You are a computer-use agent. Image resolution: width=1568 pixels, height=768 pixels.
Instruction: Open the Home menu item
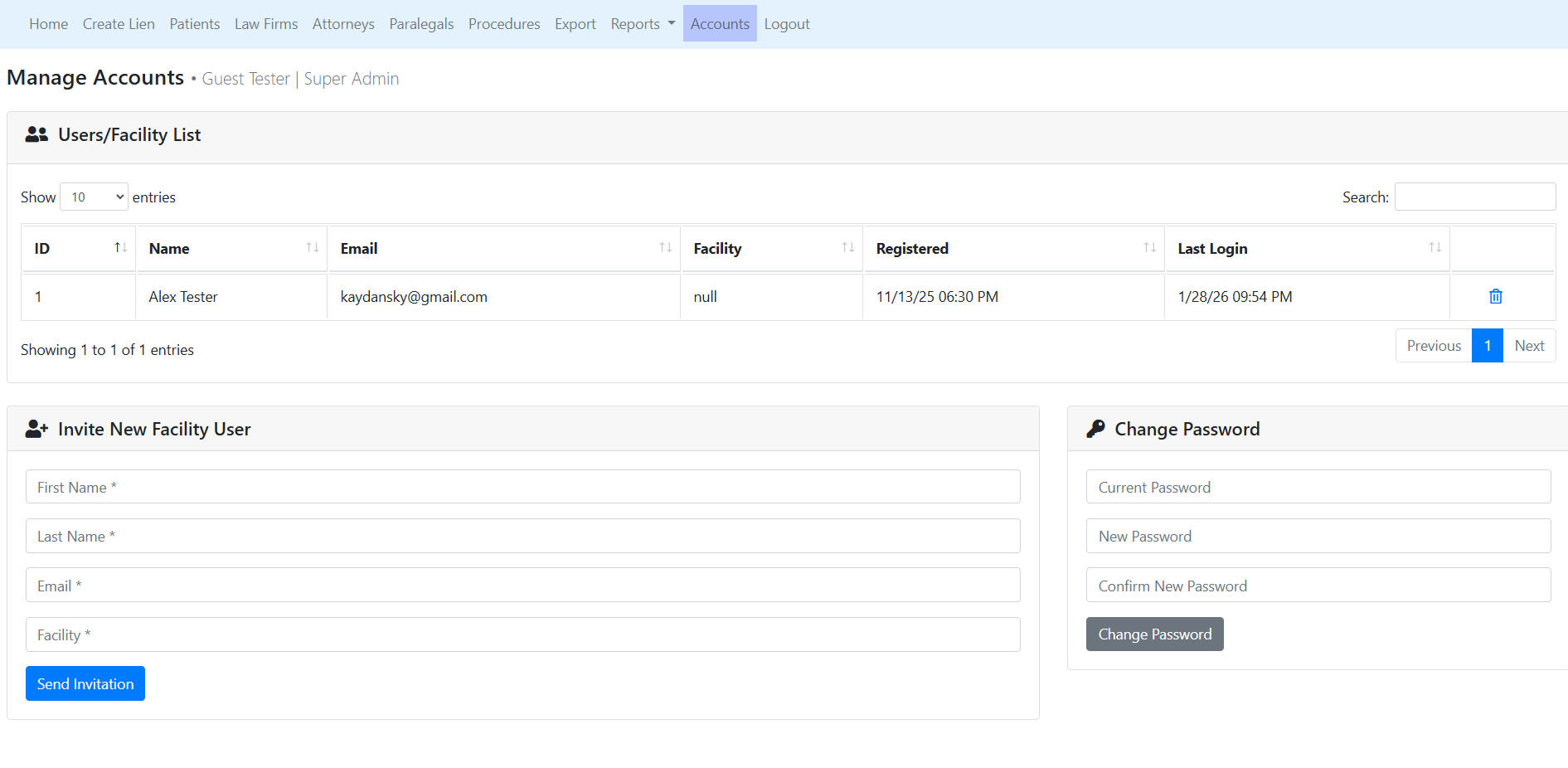point(48,23)
